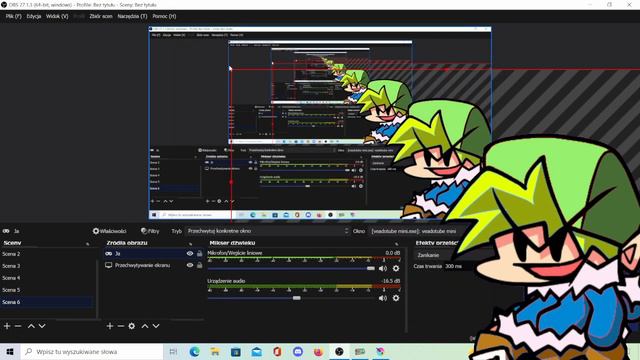Toggle visibility eye of Ja source
The height and width of the screenshot is (360, 640).
coord(190,253)
